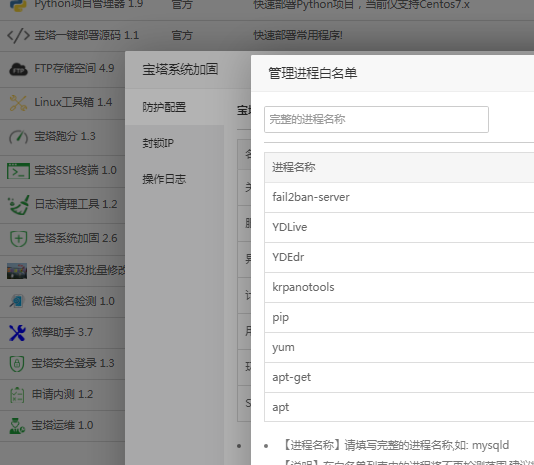Click the 日志清理工具 broom icon
Image resolution: width=534 pixels, height=465 pixels.
tap(18, 205)
